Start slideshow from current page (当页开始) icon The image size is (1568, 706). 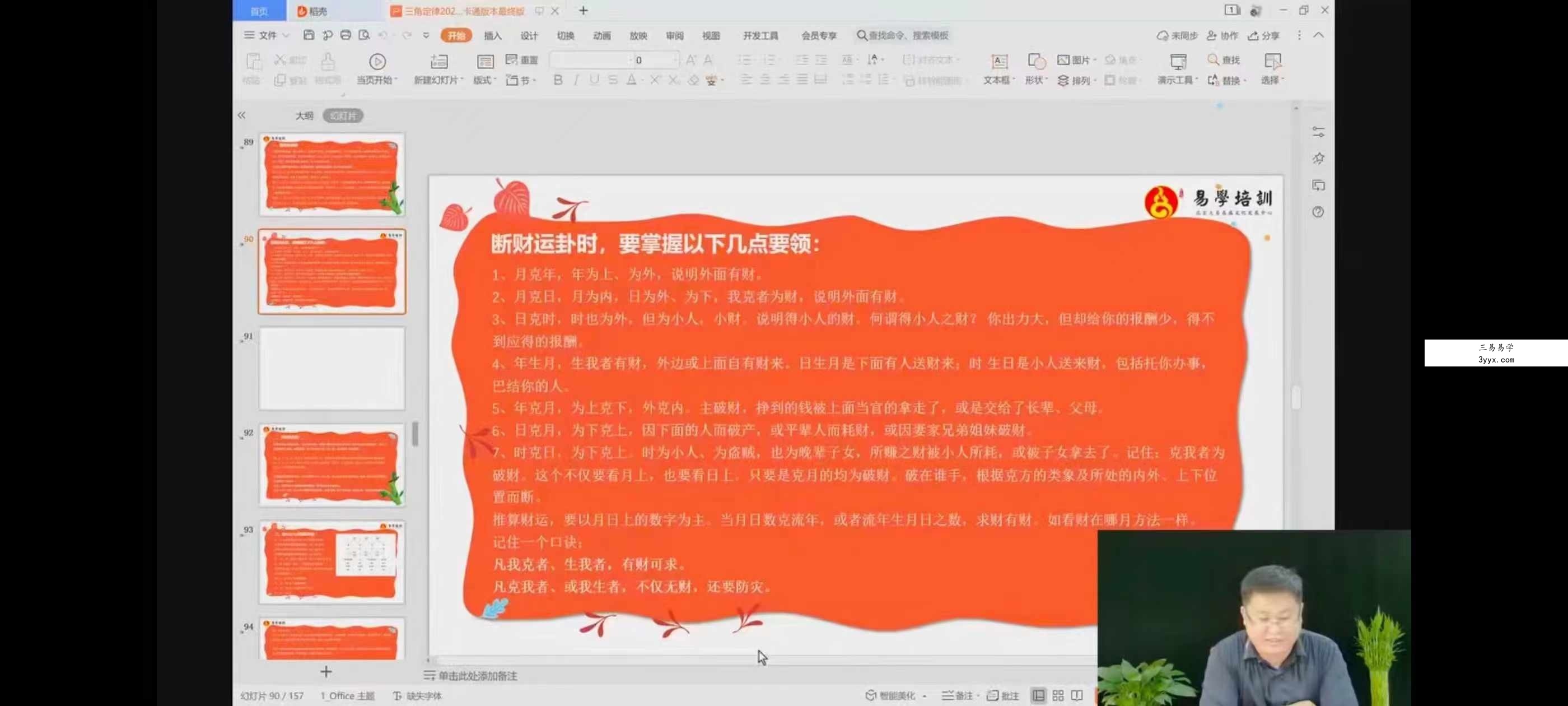[377, 62]
